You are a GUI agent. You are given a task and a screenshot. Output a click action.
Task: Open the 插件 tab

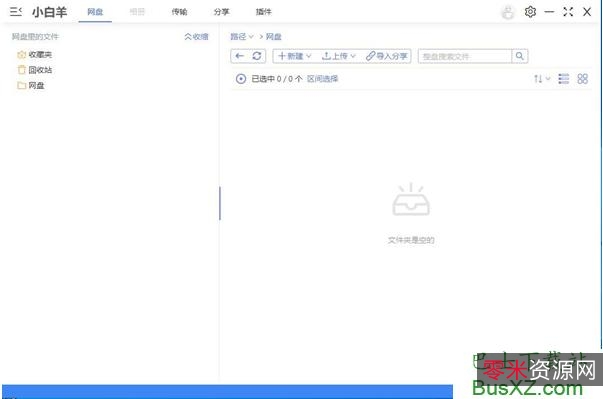[264, 12]
